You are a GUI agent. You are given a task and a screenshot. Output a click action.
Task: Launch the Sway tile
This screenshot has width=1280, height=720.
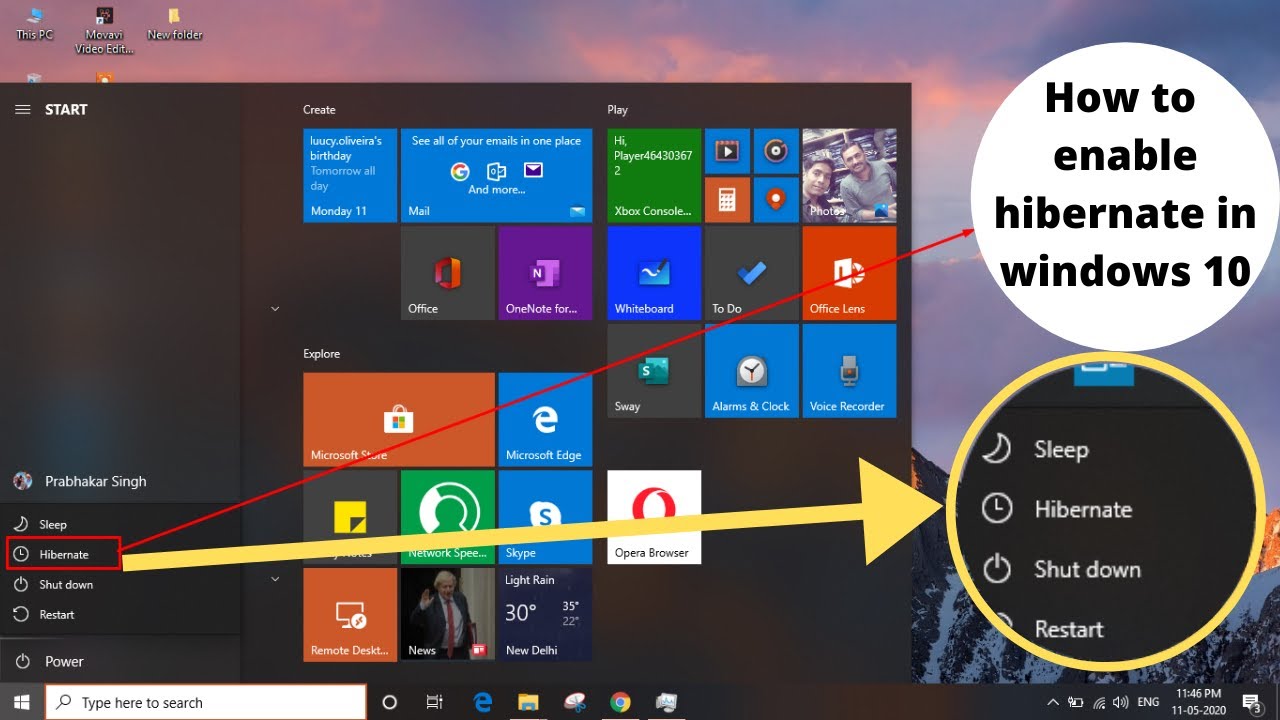point(654,371)
